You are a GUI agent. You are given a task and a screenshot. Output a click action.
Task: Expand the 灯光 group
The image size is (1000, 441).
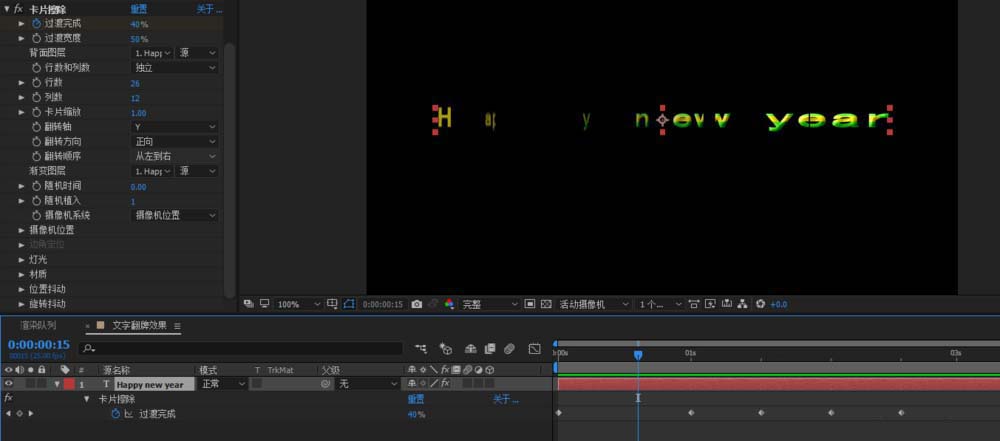pos(22,260)
